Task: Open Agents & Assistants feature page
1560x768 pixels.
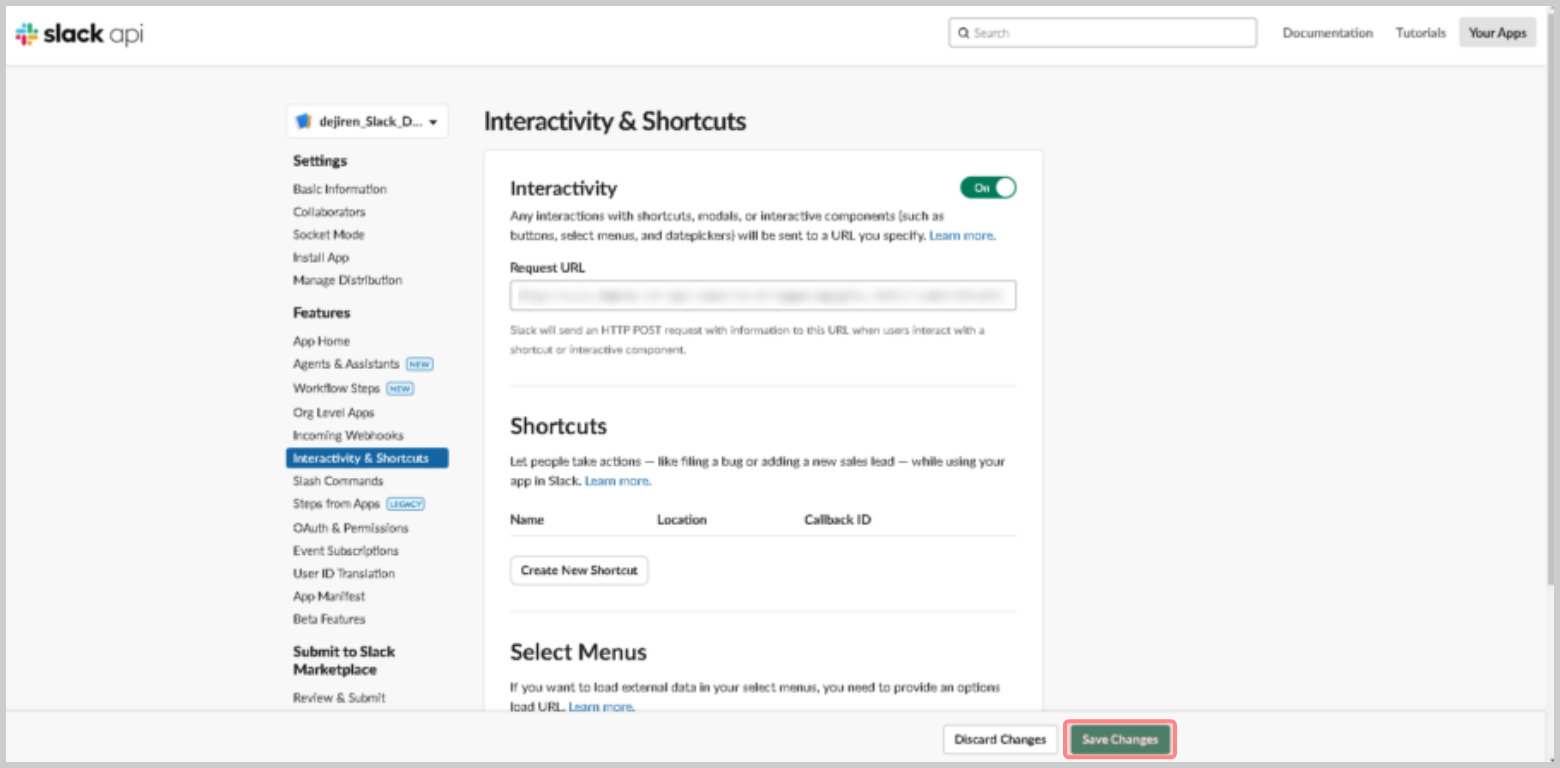Action: 346,364
